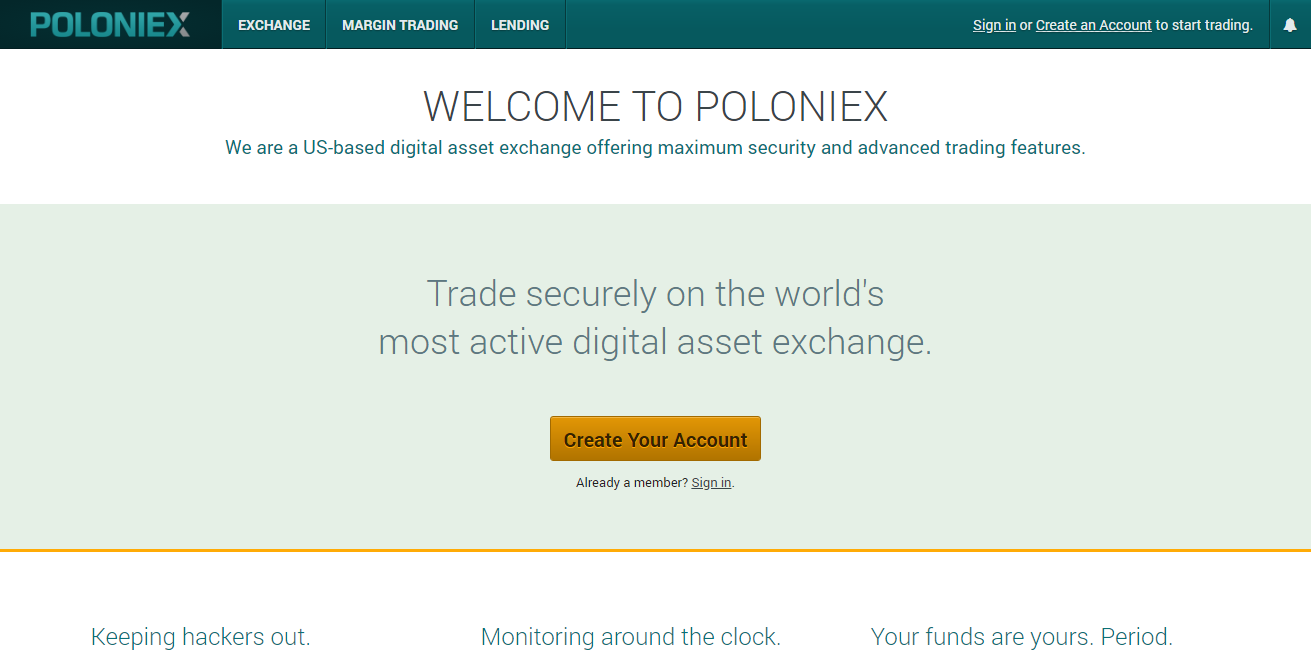The width and height of the screenshot is (1311, 658).
Task: Click the 'Trade securely on the world's' line
Action: (655, 294)
